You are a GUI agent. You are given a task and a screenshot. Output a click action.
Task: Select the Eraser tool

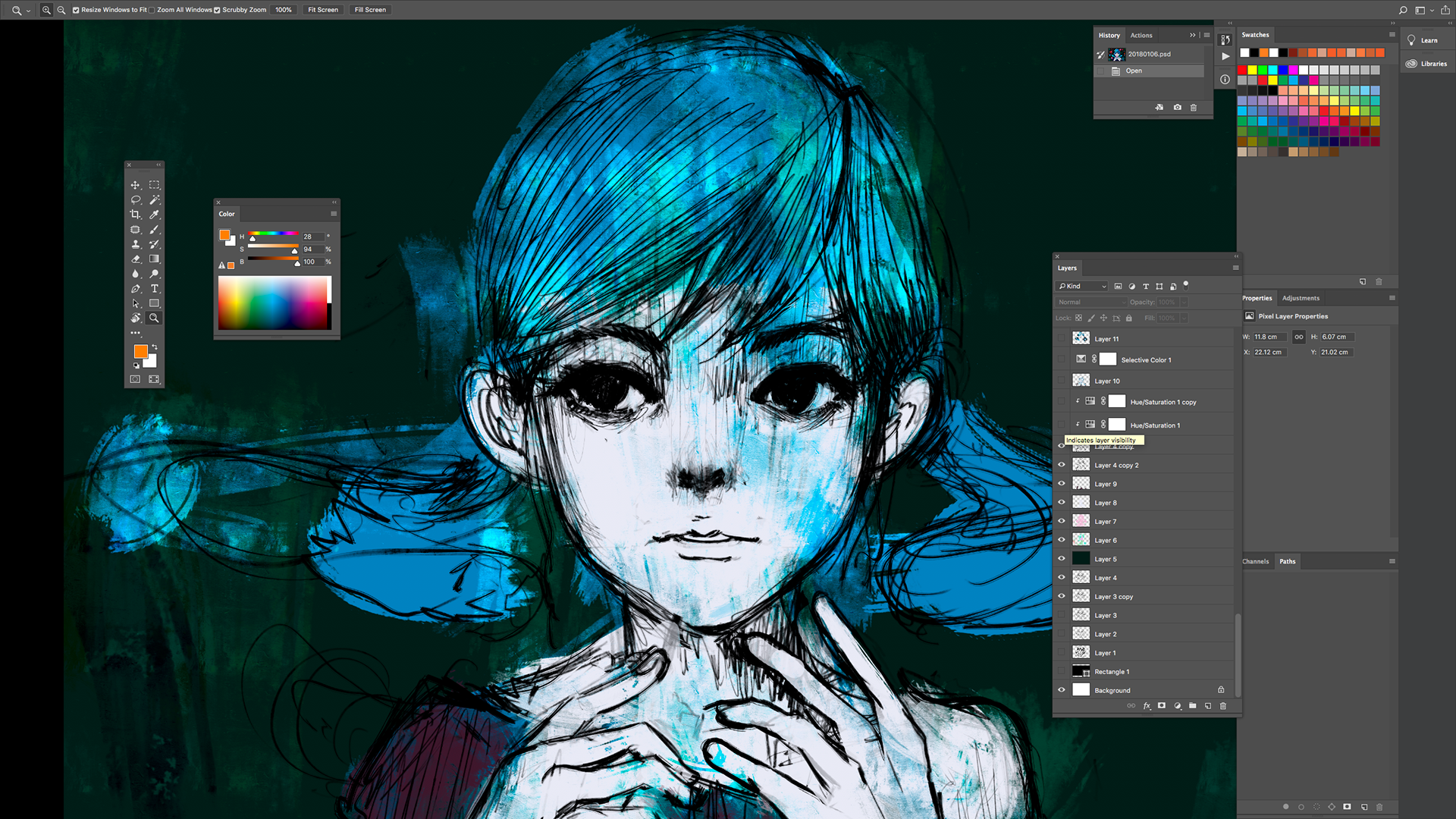pyautogui.click(x=136, y=259)
